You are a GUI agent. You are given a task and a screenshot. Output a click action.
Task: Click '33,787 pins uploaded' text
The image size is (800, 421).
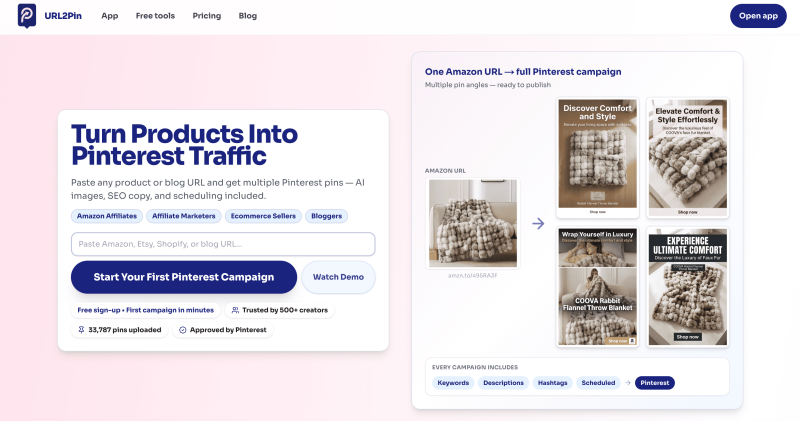[x=124, y=330]
